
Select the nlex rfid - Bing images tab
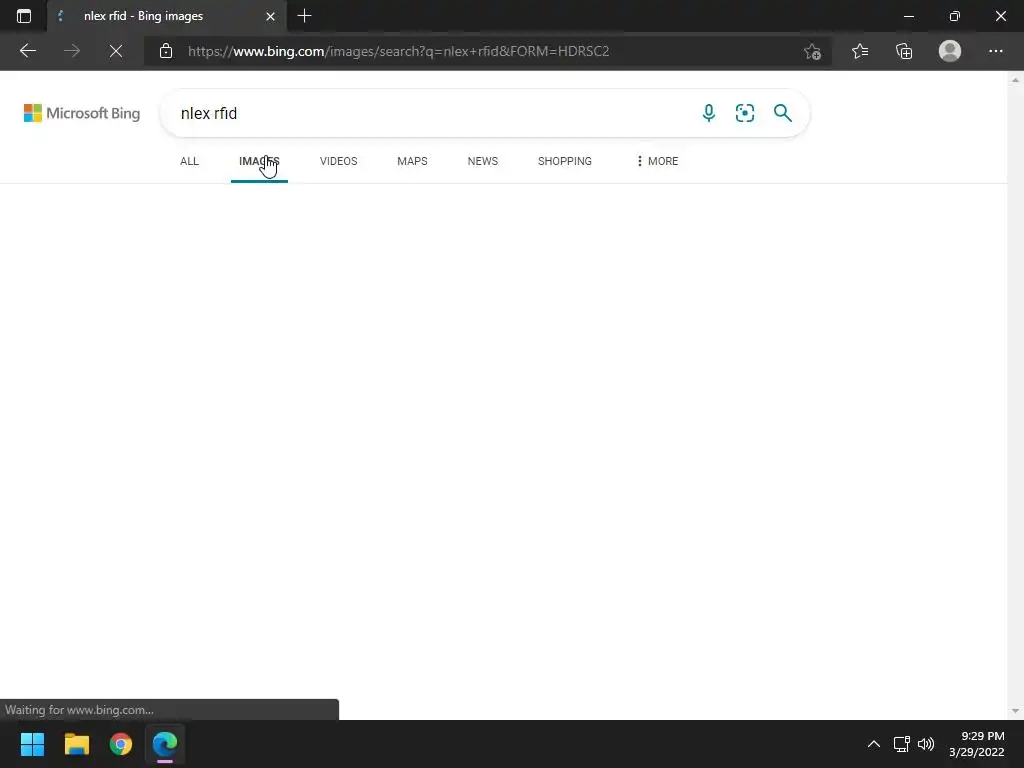167,16
